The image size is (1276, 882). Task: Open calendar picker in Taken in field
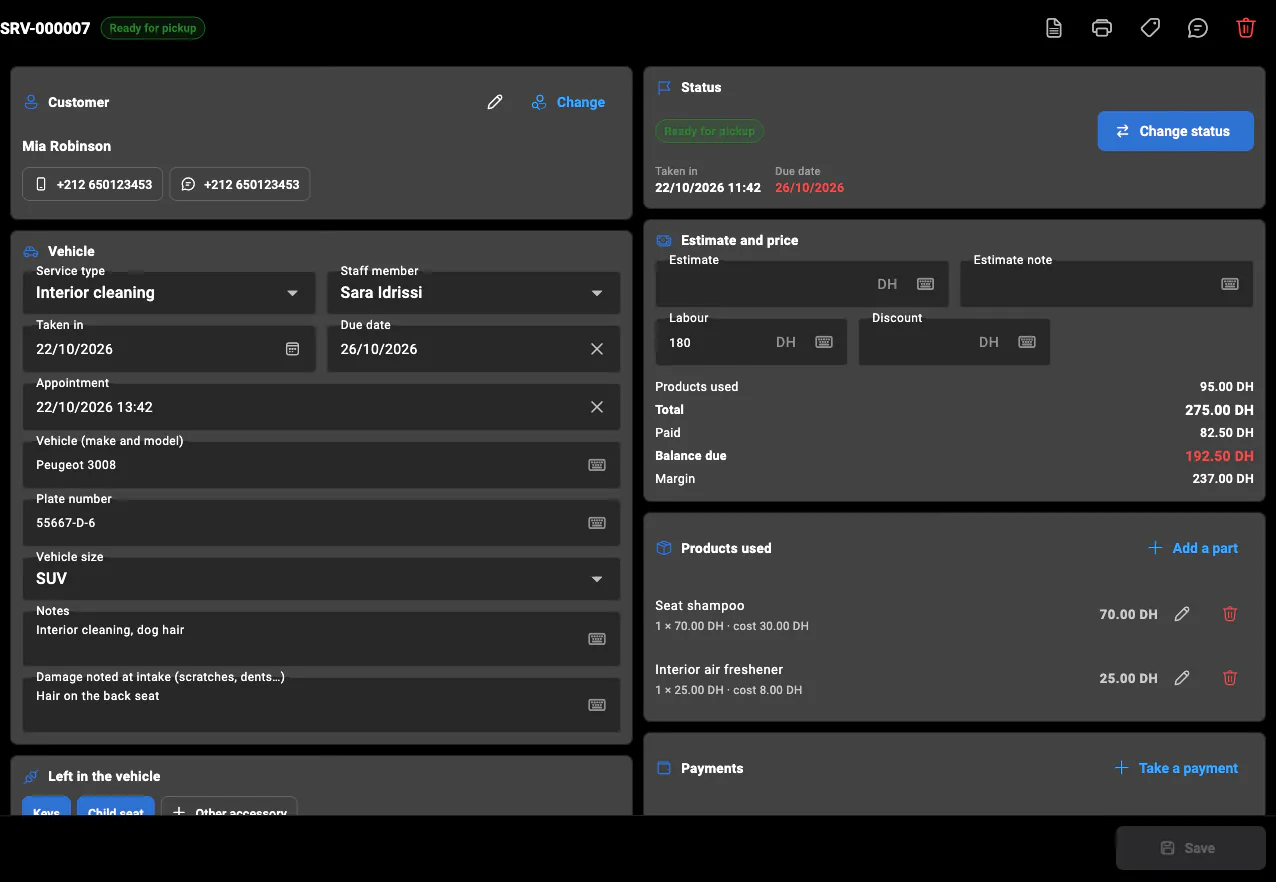[x=293, y=349]
